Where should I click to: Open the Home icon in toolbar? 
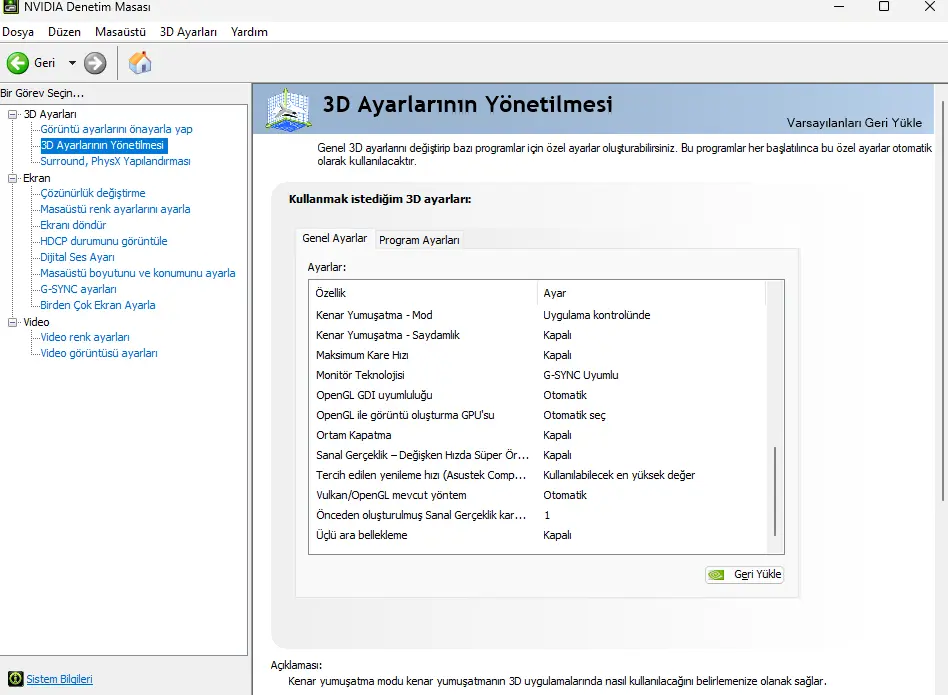(140, 62)
